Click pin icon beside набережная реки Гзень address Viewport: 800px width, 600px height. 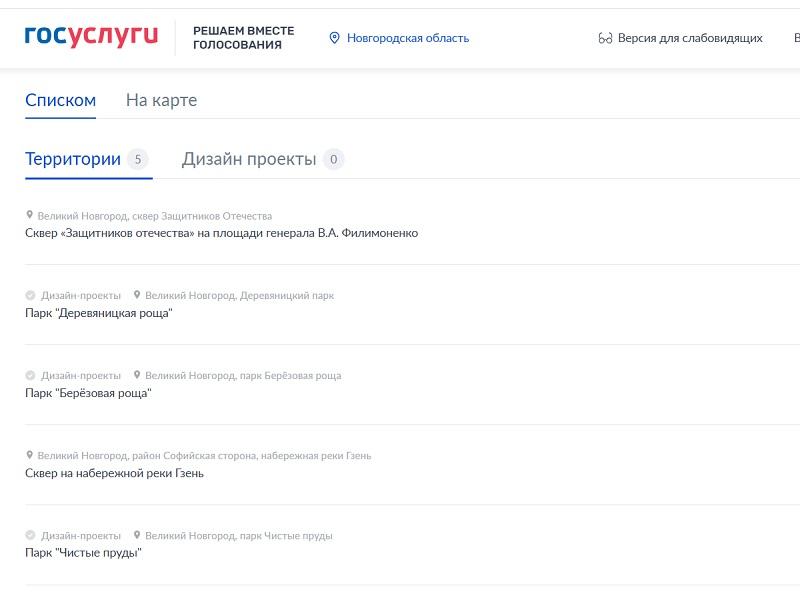(x=30, y=455)
